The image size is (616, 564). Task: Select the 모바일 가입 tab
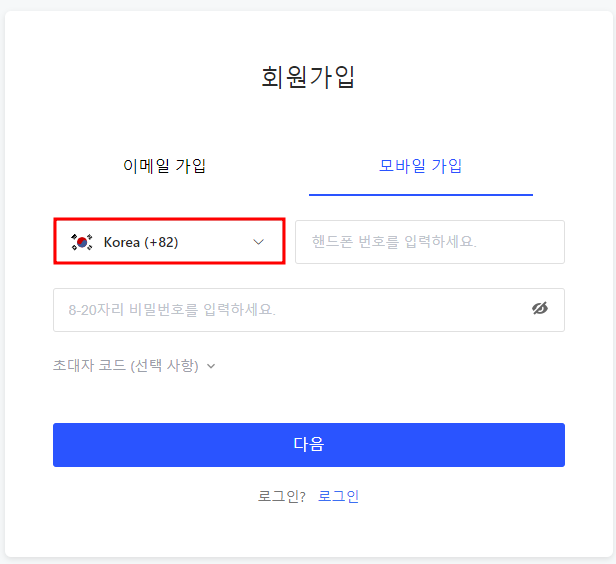(420, 166)
